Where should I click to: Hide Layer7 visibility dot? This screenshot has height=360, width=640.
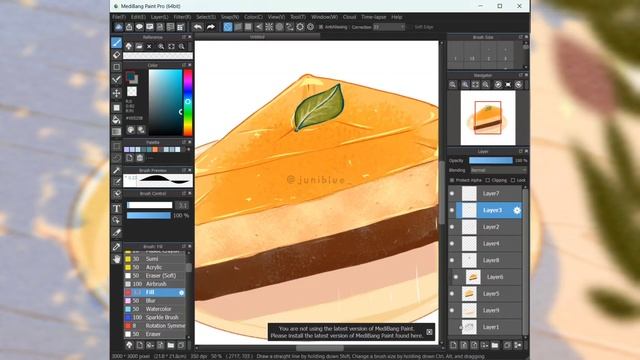pyautogui.click(x=452, y=193)
